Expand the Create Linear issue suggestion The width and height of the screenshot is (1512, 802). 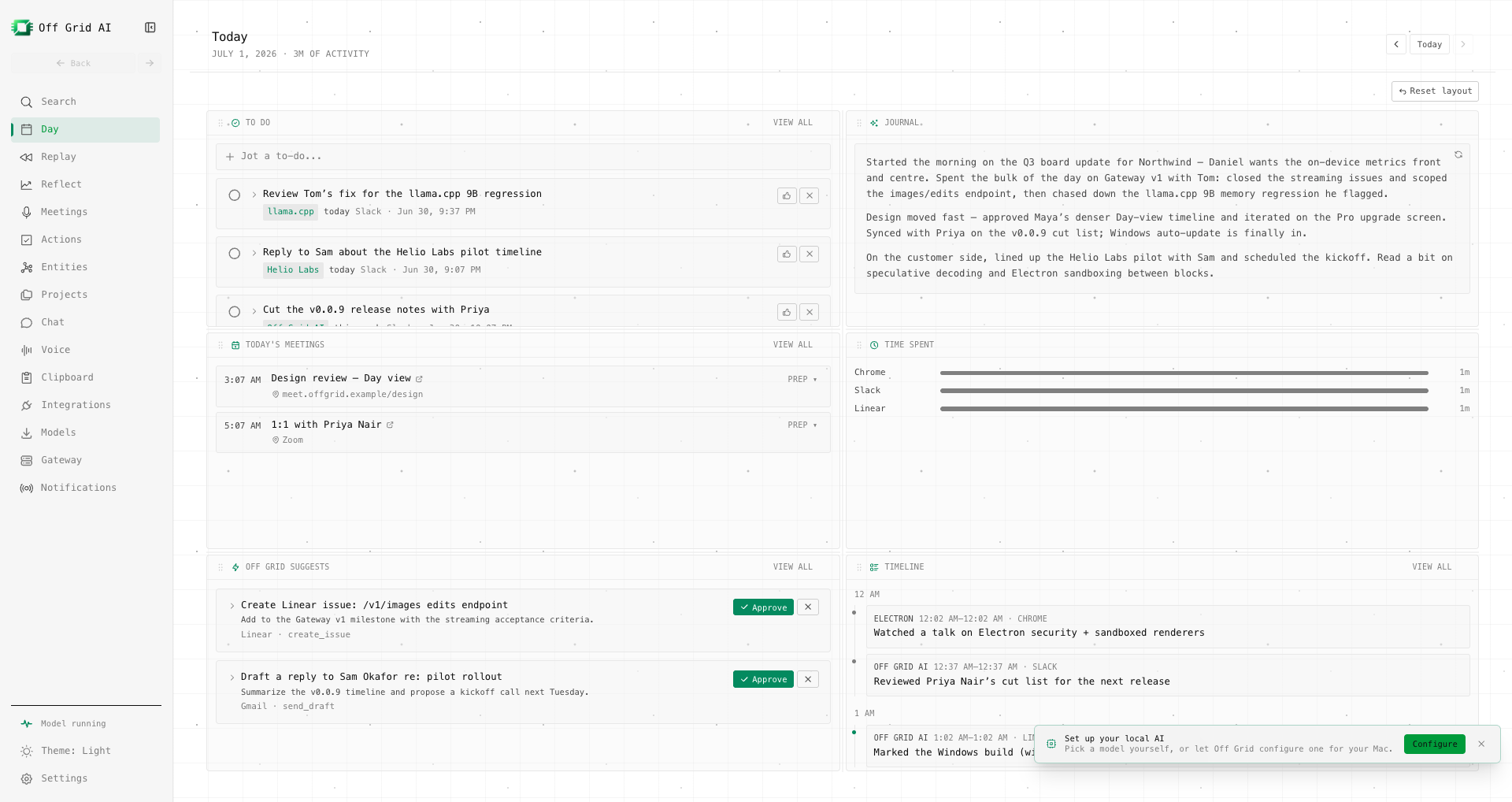pos(232,606)
